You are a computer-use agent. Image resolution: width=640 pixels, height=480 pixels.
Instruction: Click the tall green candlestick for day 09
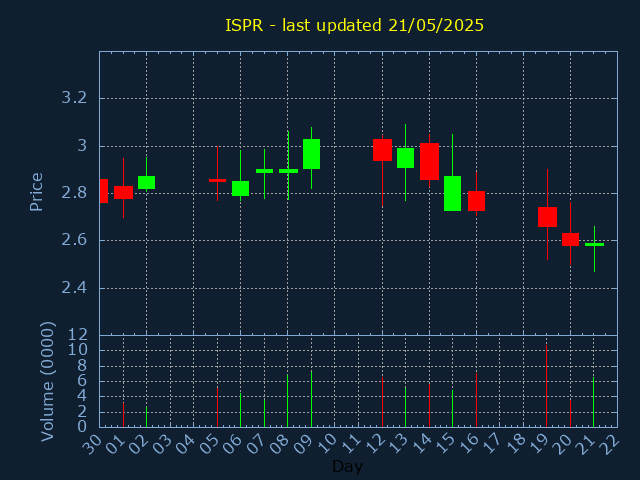pyautogui.click(x=311, y=154)
